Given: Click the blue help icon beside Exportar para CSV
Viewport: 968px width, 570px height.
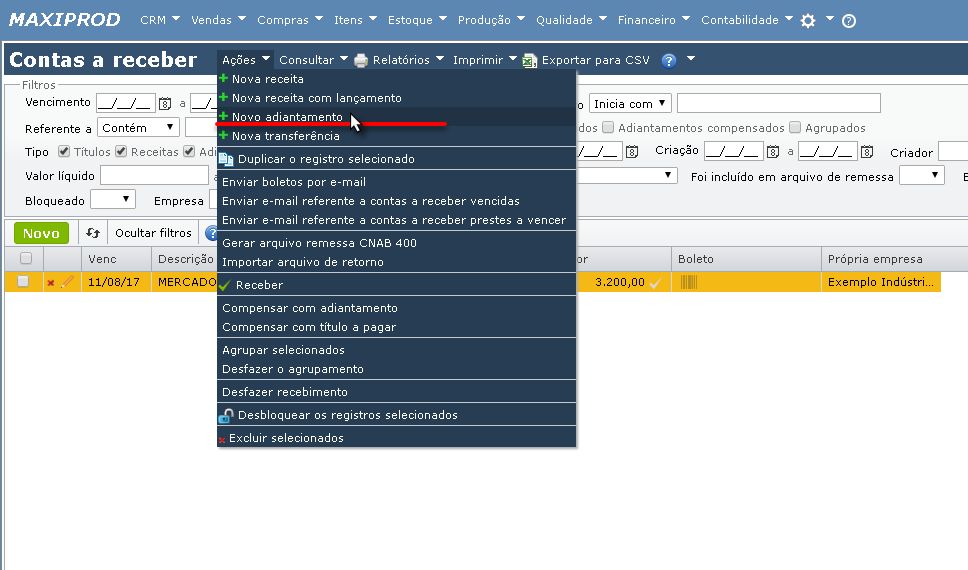Looking at the screenshot, I should click(669, 60).
